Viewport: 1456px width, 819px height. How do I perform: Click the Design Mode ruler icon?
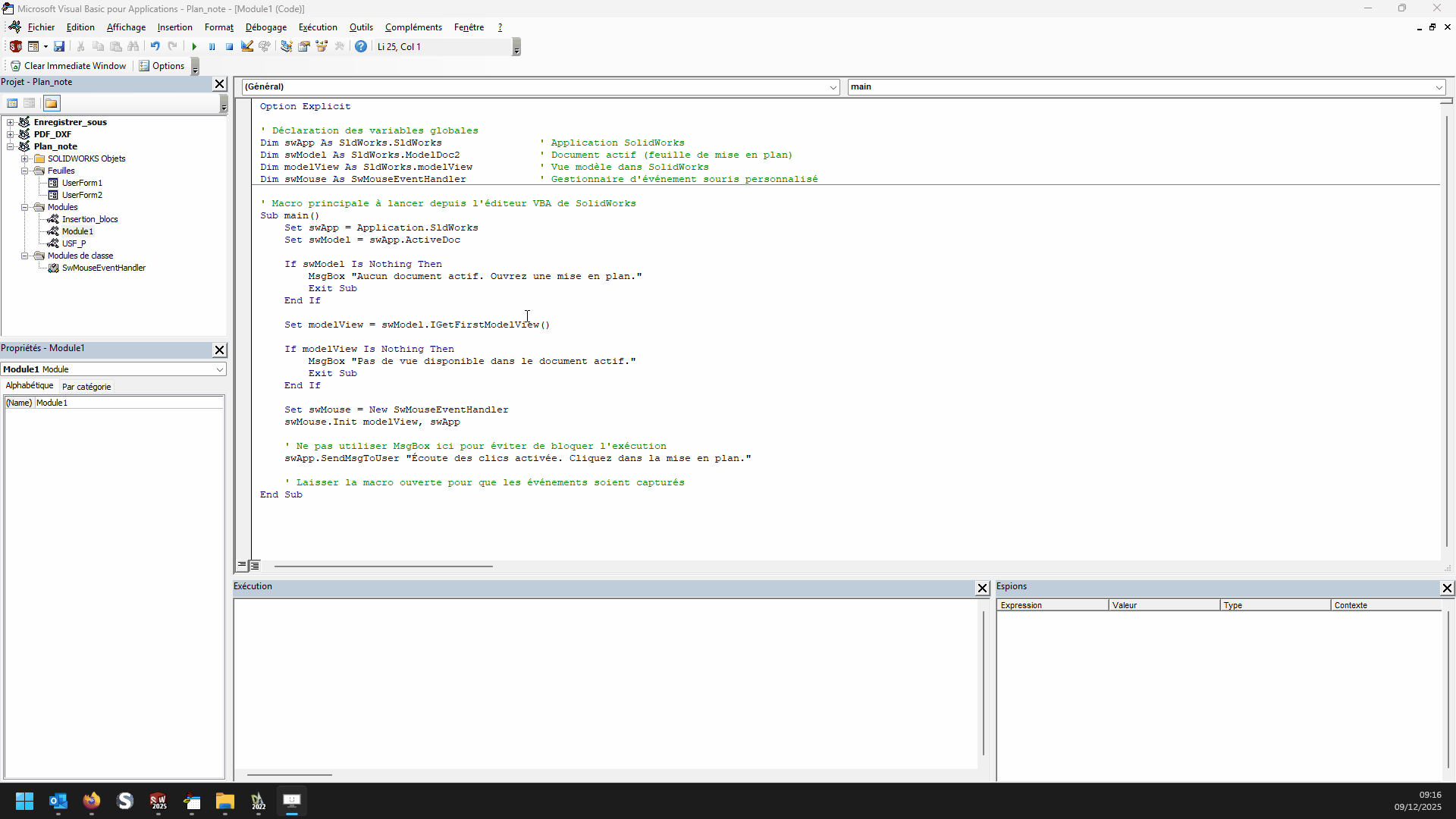click(x=247, y=47)
